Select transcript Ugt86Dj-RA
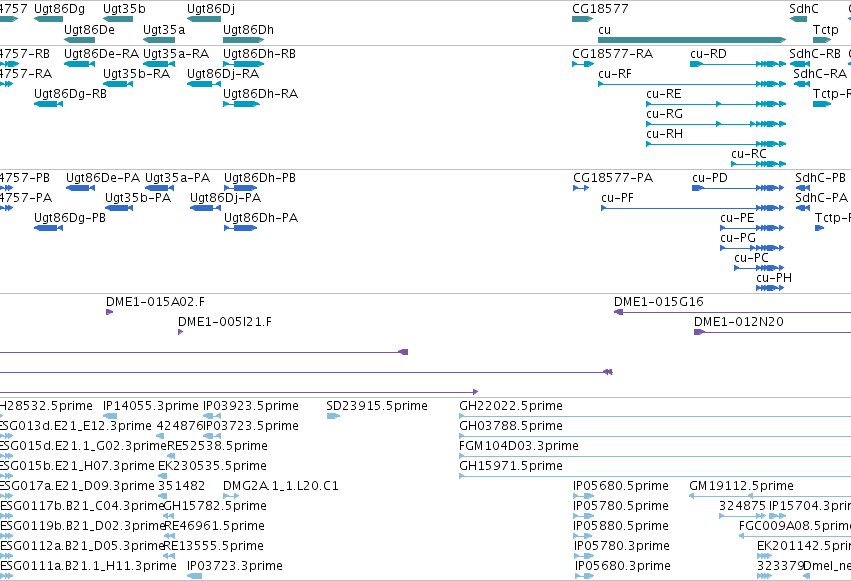851x581 pixels. (x=204, y=84)
